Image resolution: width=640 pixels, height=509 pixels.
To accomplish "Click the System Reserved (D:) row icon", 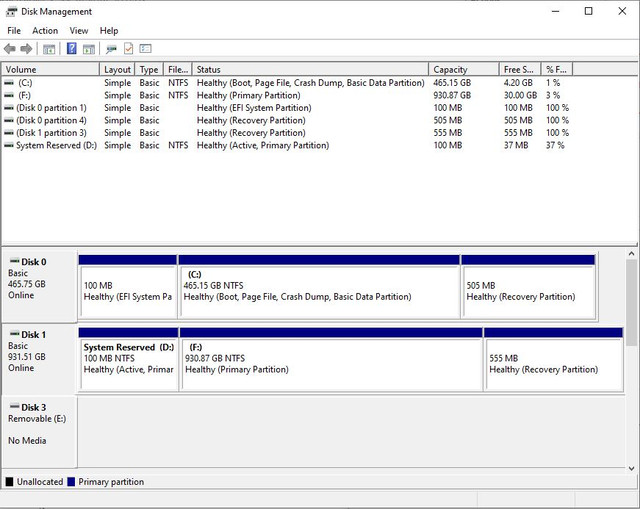I will point(9,145).
